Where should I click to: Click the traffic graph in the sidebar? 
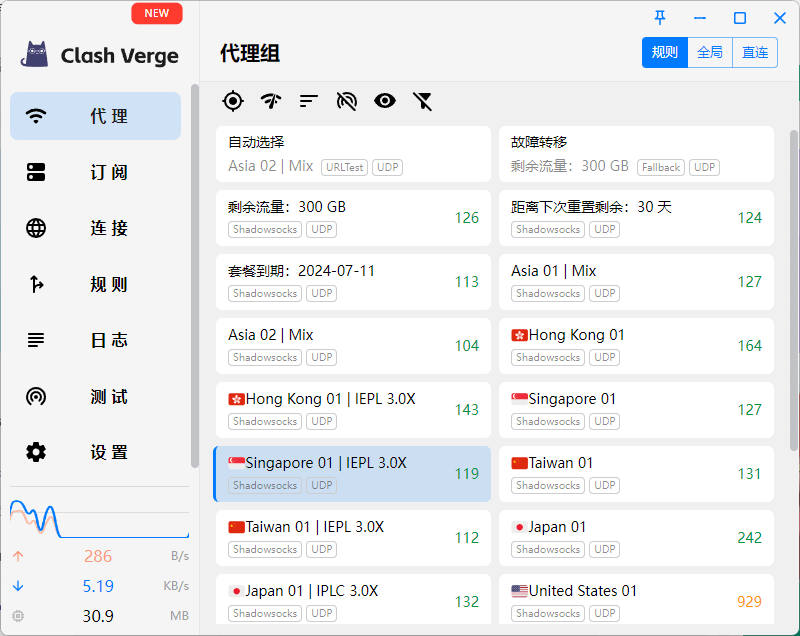pos(99,517)
